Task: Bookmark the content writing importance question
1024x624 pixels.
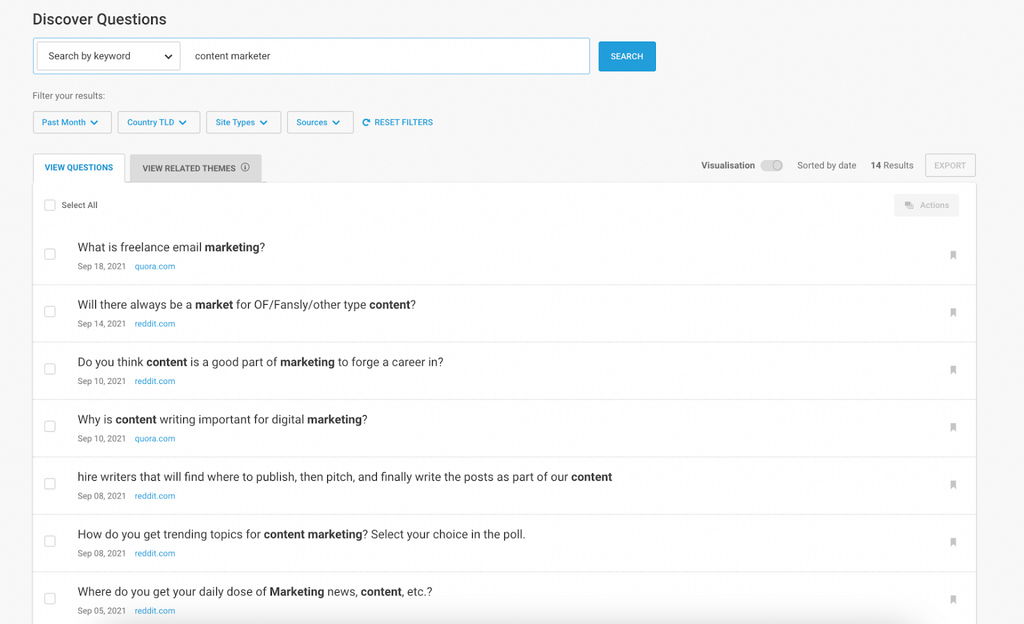Action: pos(953,427)
